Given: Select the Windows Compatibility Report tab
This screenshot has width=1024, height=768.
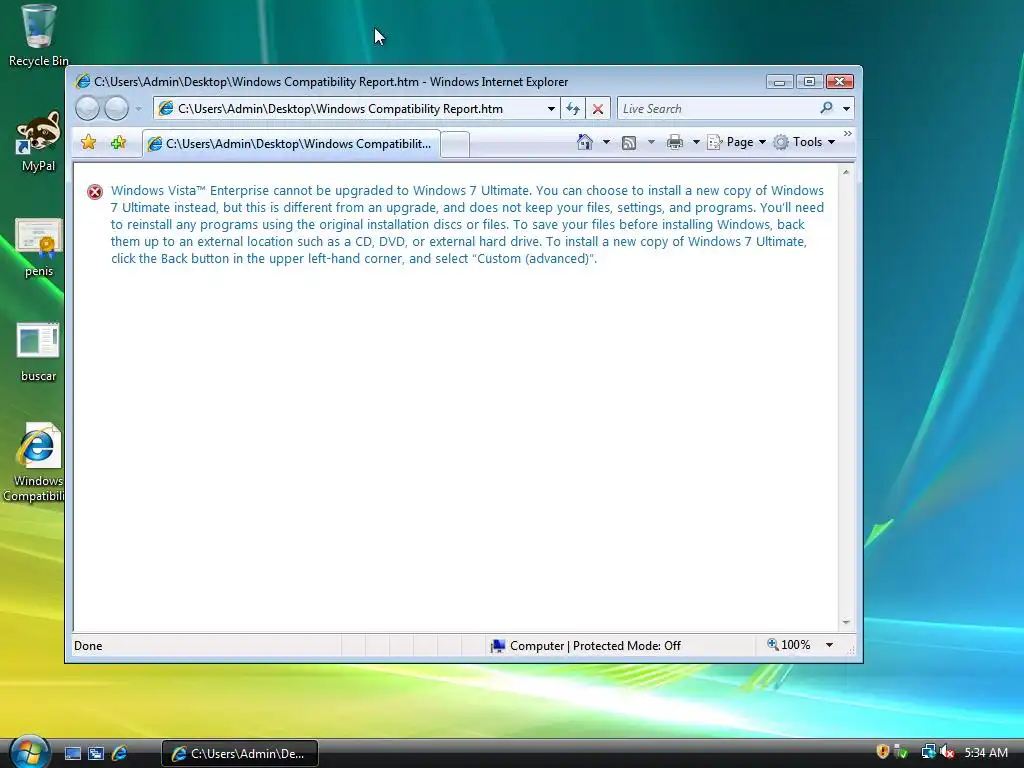Looking at the screenshot, I should pos(291,144).
